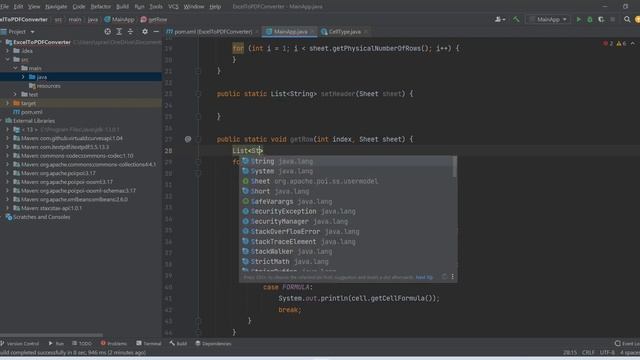Open the Build menu

[122, 7]
